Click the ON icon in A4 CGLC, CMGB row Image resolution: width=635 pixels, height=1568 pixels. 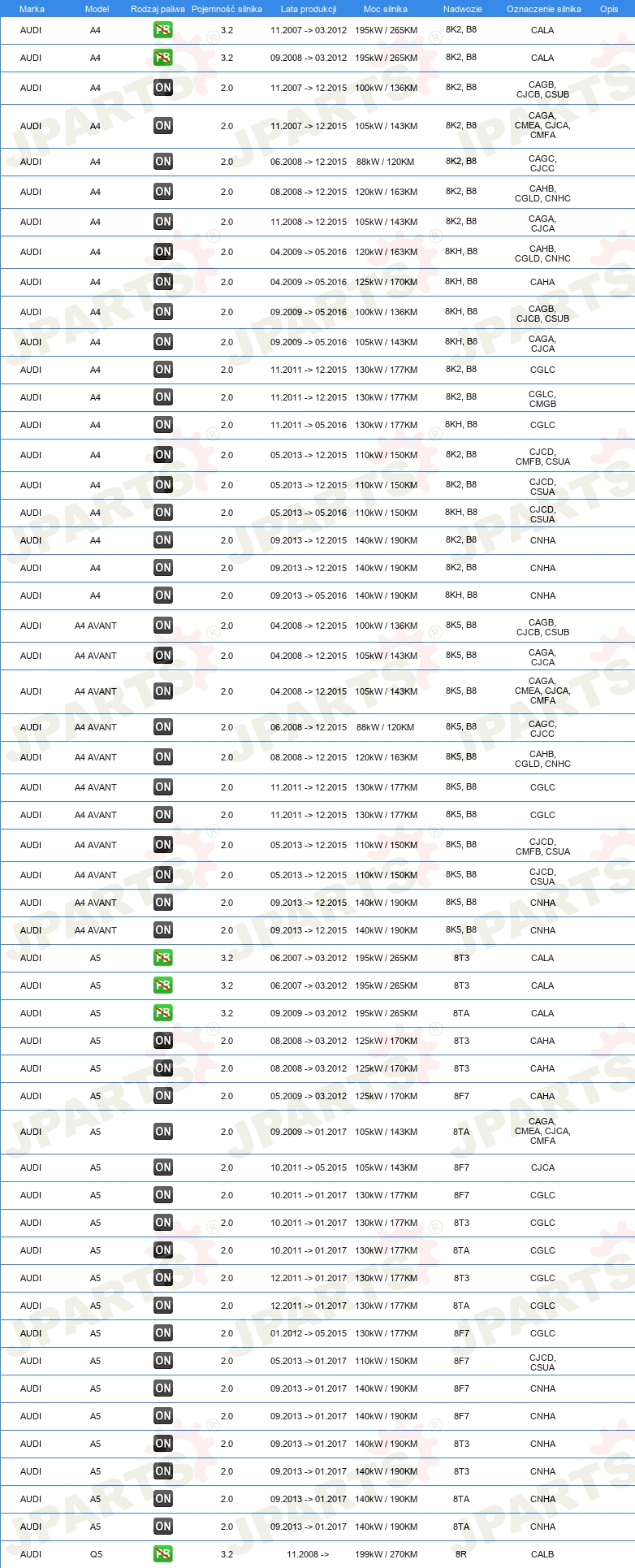click(163, 397)
